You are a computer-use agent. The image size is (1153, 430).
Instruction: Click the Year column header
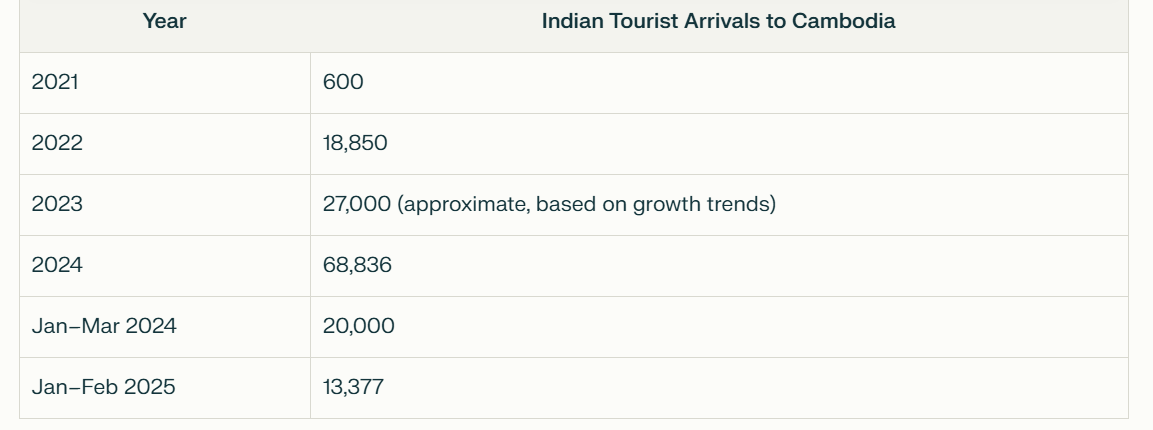pos(165,21)
